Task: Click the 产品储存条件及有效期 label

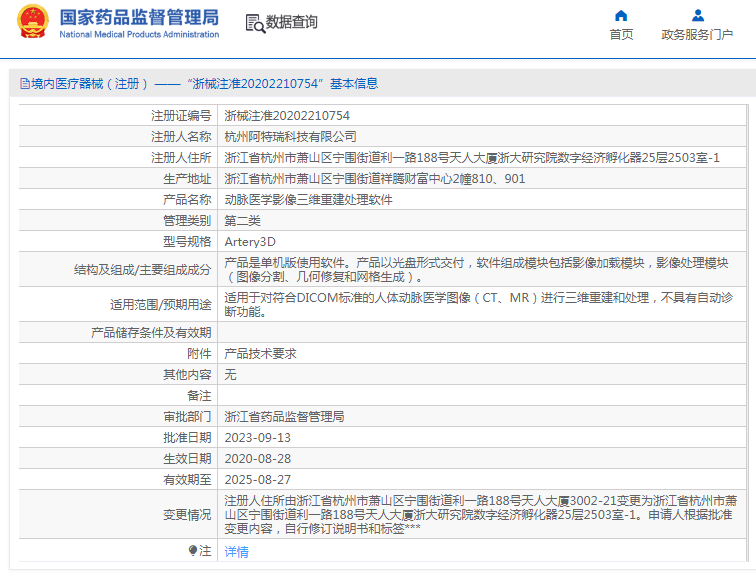Action: pyautogui.click(x=151, y=333)
